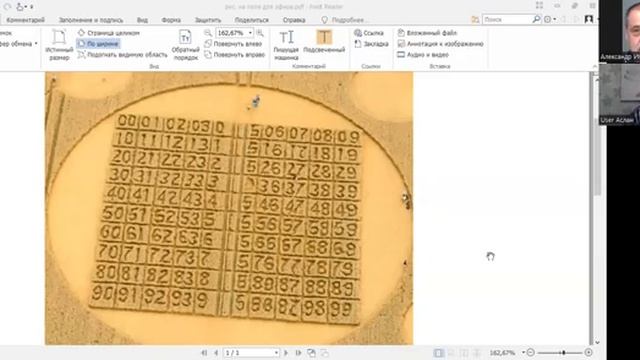Click status bar zoom-in plus button

588,353
